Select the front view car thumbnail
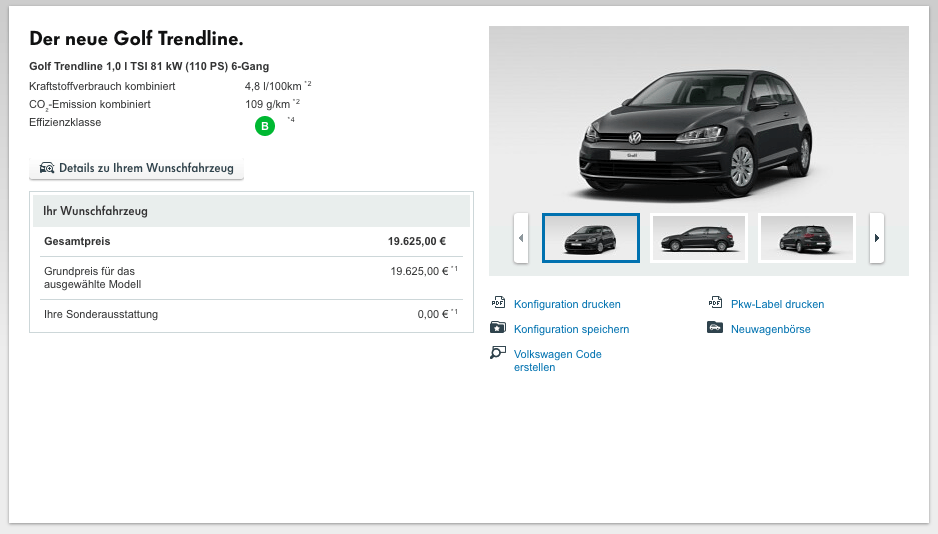938x534 pixels. pyautogui.click(x=591, y=238)
